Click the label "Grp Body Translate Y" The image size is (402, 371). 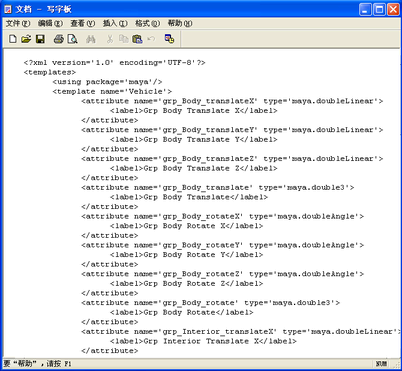(191, 140)
